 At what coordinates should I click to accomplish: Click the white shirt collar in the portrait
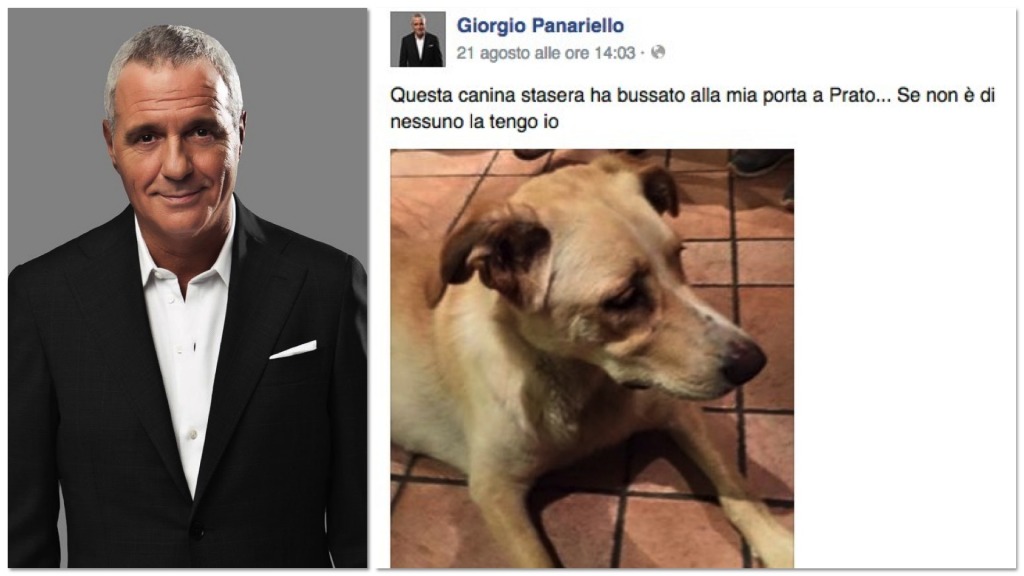click(184, 255)
